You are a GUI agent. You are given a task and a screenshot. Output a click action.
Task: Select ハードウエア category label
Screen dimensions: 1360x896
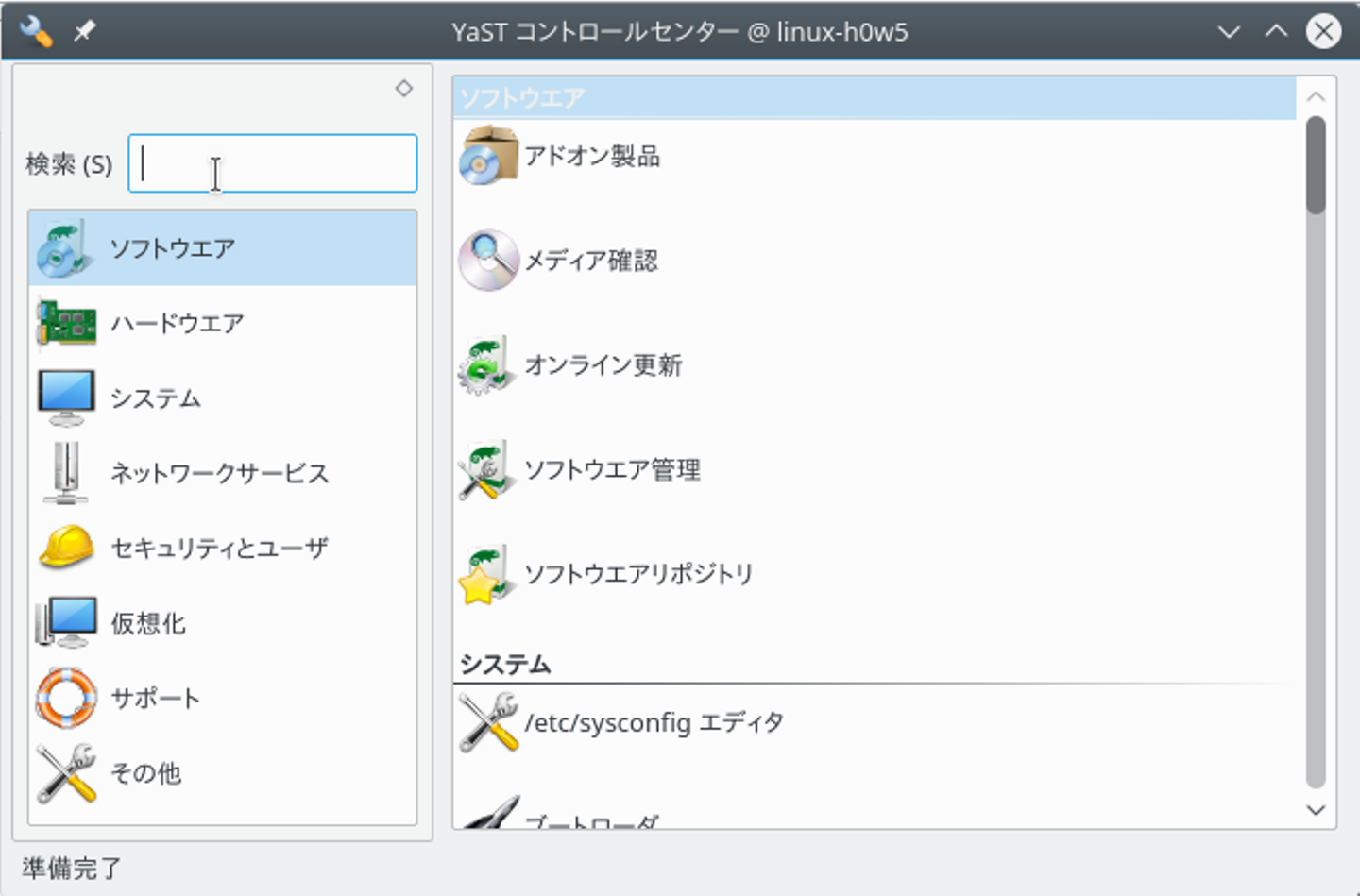[178, 323]
